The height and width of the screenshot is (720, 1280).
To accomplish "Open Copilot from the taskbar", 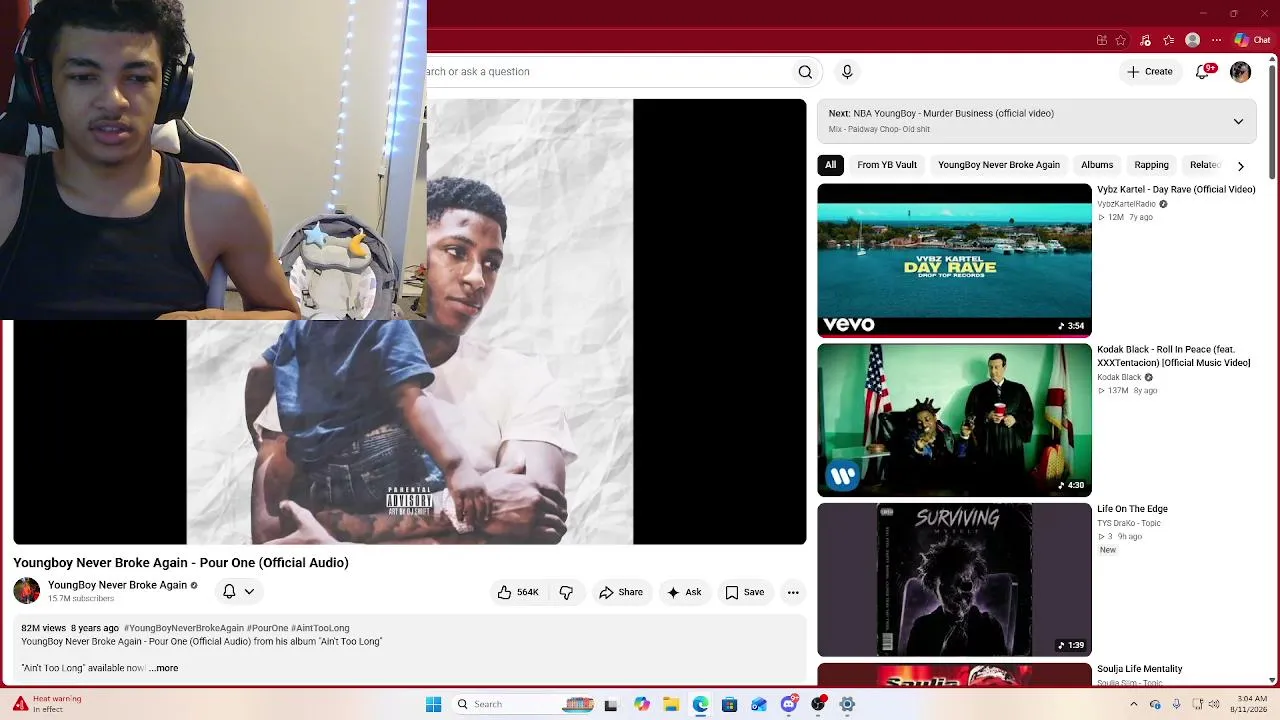I will pyautogui.click(x=642, y=704).
